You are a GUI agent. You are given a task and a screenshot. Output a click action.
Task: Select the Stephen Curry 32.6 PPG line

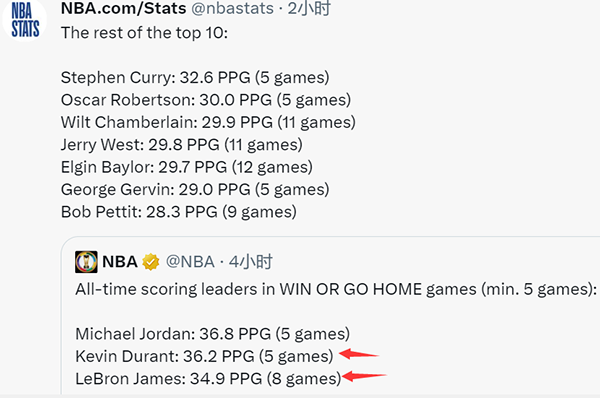point(195,78)
